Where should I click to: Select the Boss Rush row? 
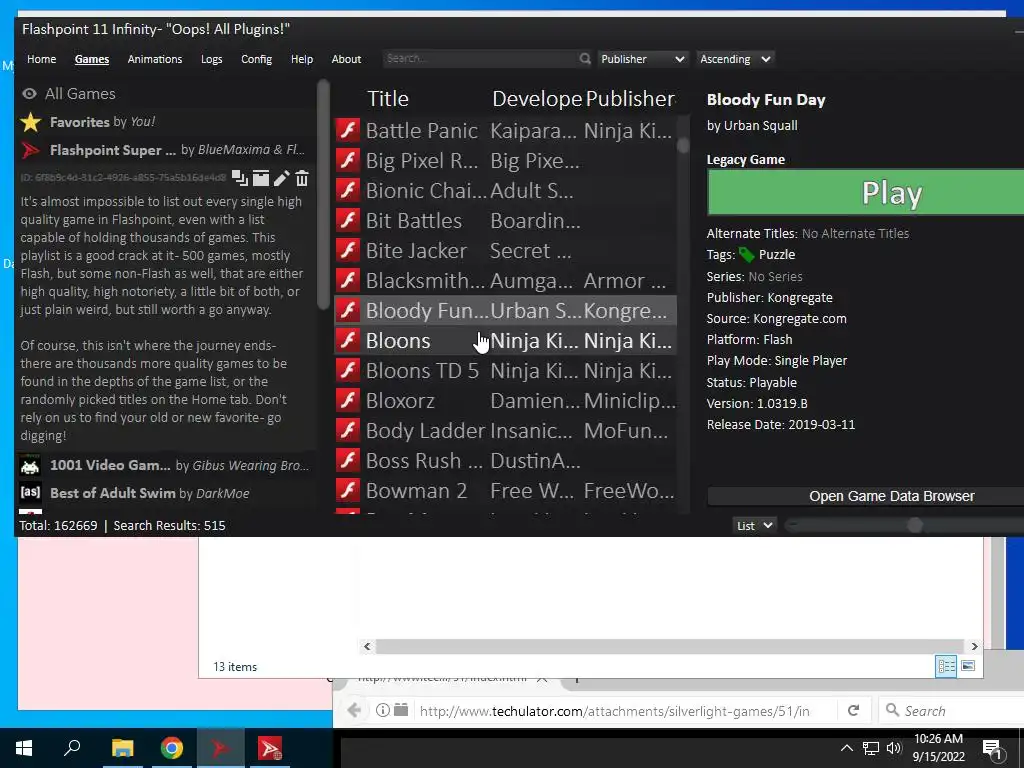pyautogui.click(x=505, y=461)
